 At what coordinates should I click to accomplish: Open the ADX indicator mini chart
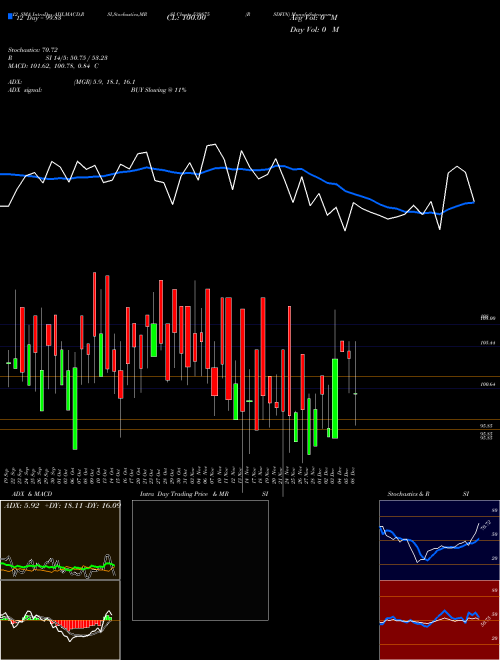coord(60,540)
